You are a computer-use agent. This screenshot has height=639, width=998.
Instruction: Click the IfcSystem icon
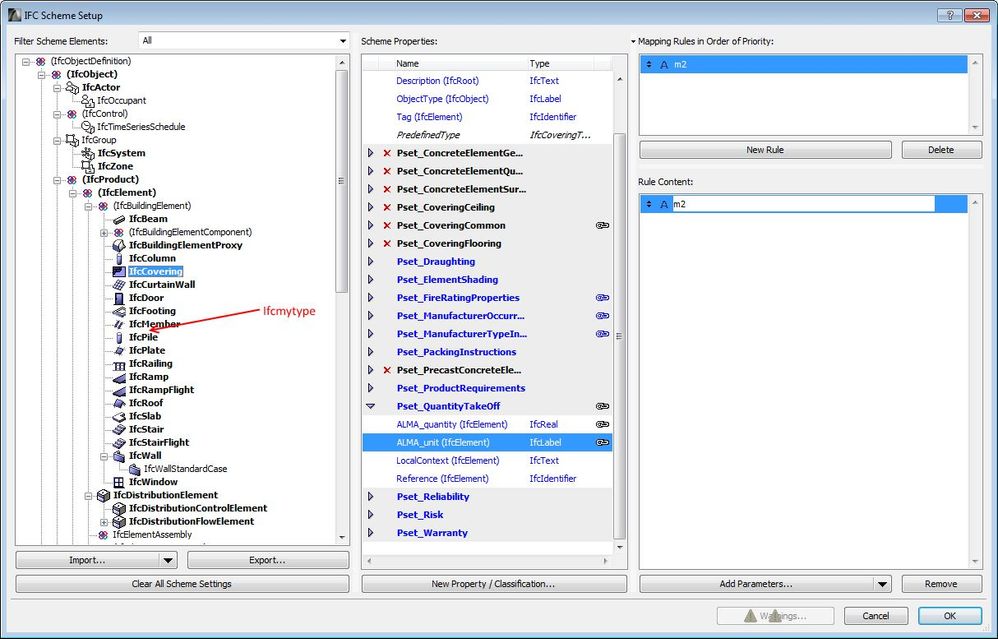click(88, 153)
